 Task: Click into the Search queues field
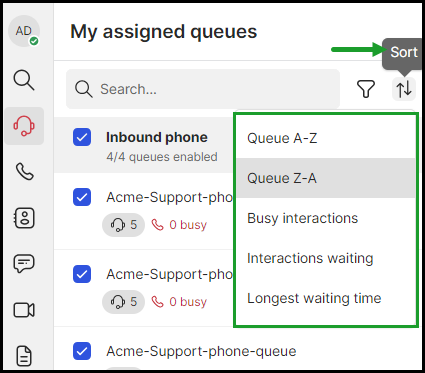203,89
